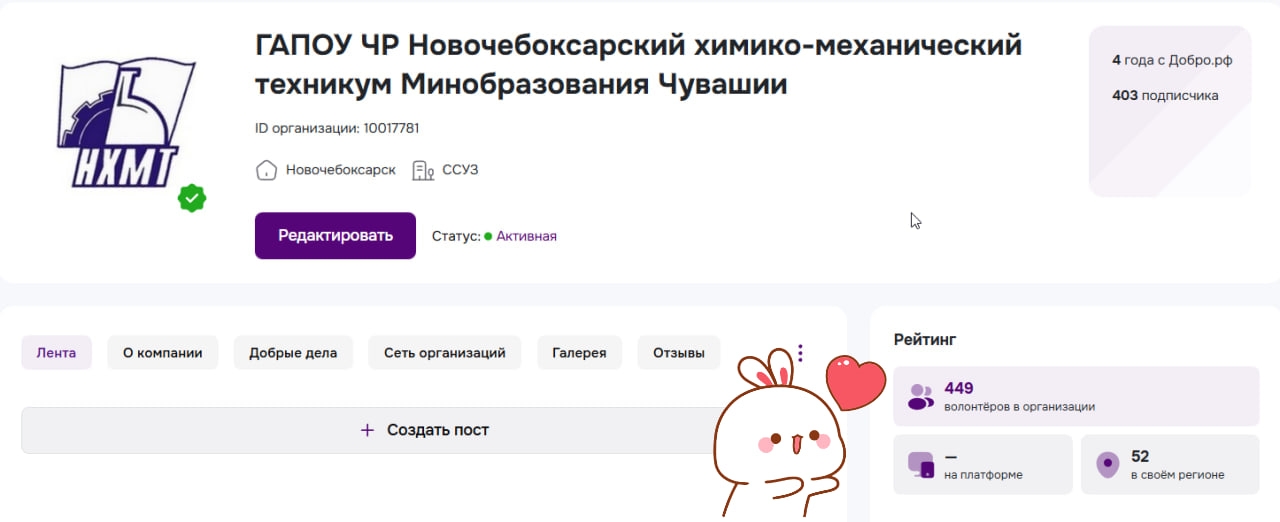Click the НХМТ organization logo

click(127, 123)
